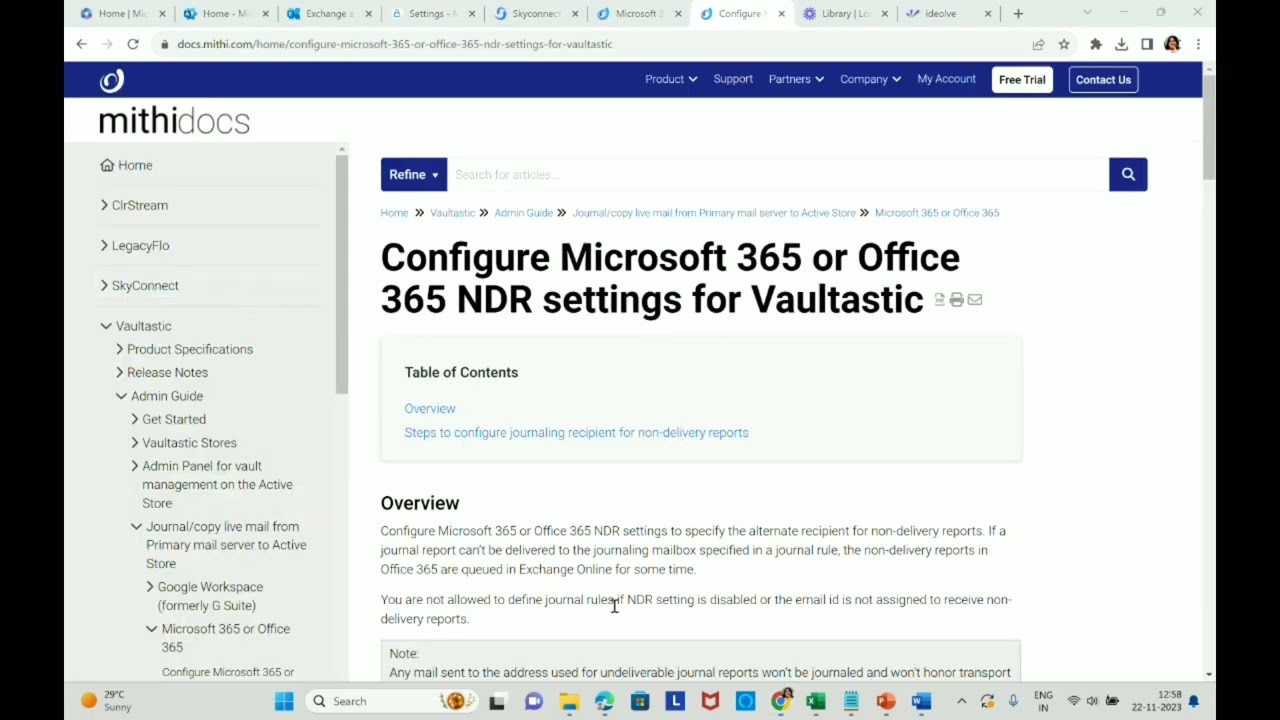Click My Account in the top navigation

pyautogui.click(x=946, y=79)
